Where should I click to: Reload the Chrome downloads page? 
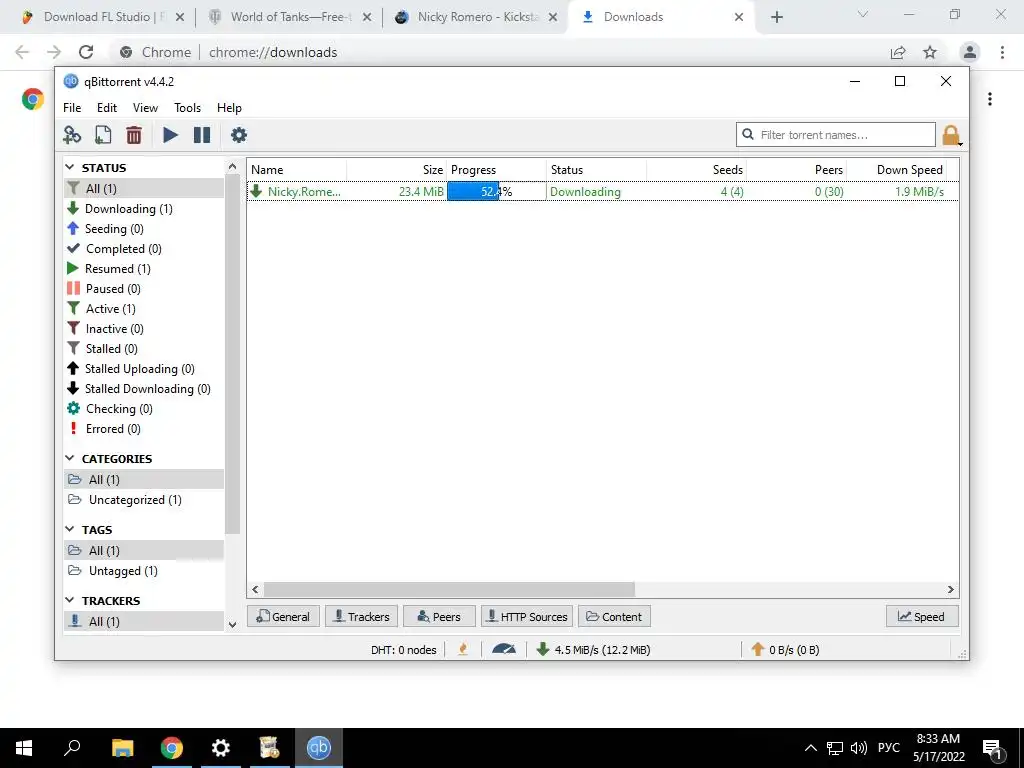click(86, 52)
